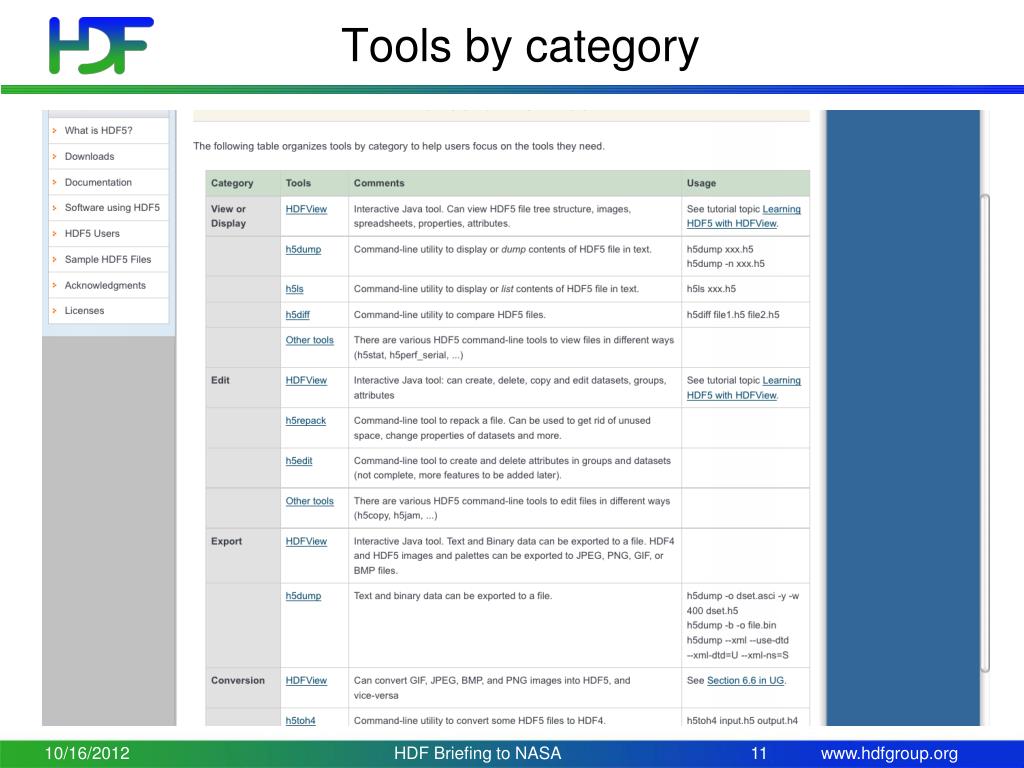Screen dimensions: 1024x768
Task: Click the usage text 'h5dump -b -o file.bin'
Action: (x=731, y=626)
